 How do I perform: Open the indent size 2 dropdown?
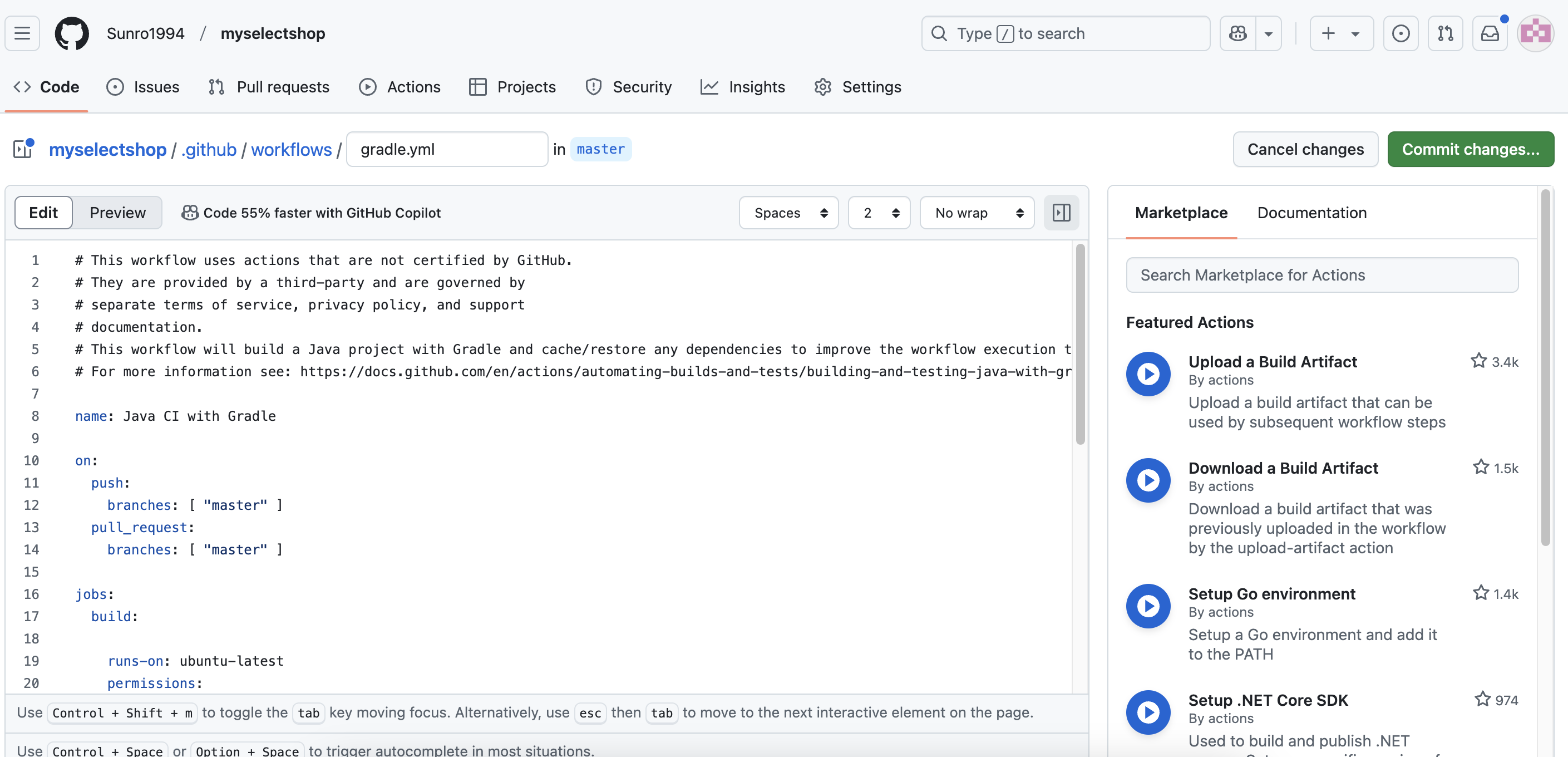[x=879, y=213]
